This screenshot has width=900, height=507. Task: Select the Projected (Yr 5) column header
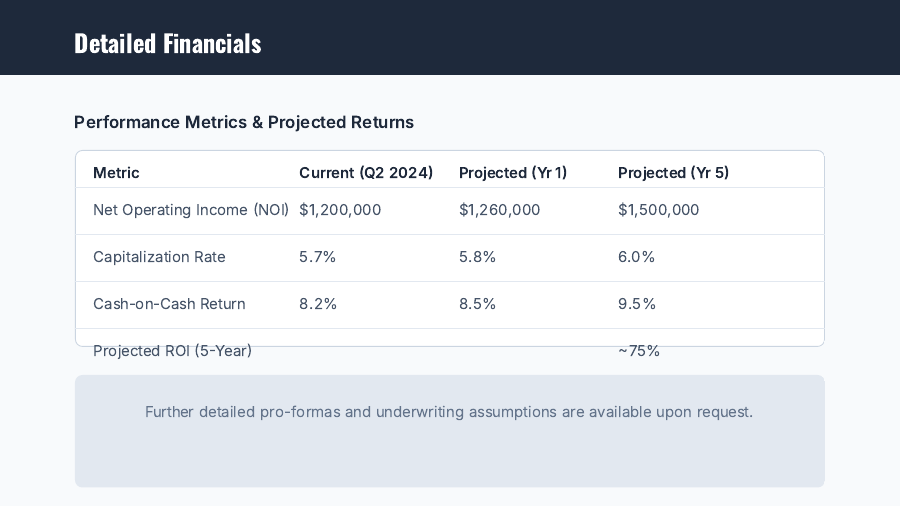click(673, 173)
